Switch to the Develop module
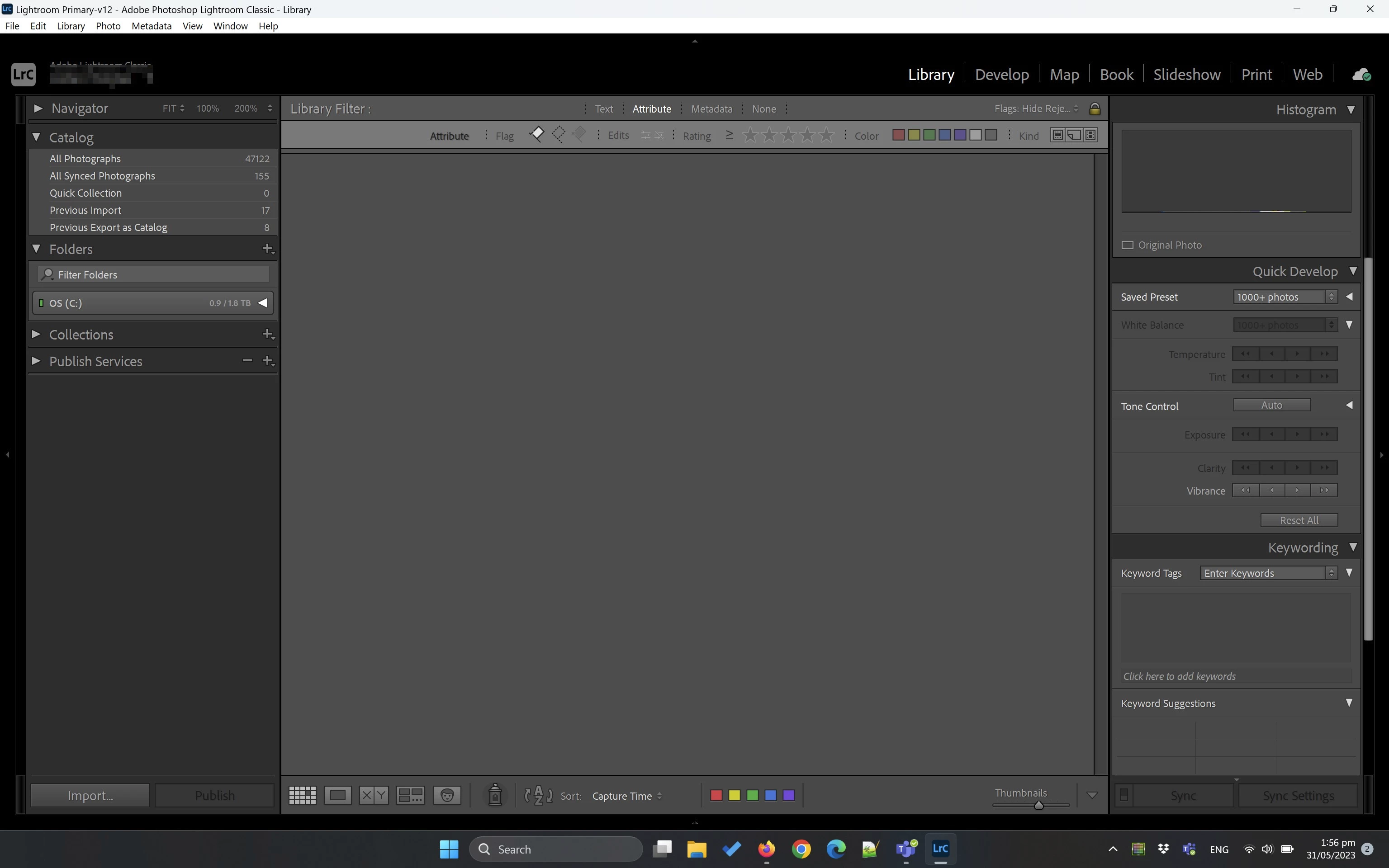The height and width of the screenshot is (868, 1389). click(1001, 75)
